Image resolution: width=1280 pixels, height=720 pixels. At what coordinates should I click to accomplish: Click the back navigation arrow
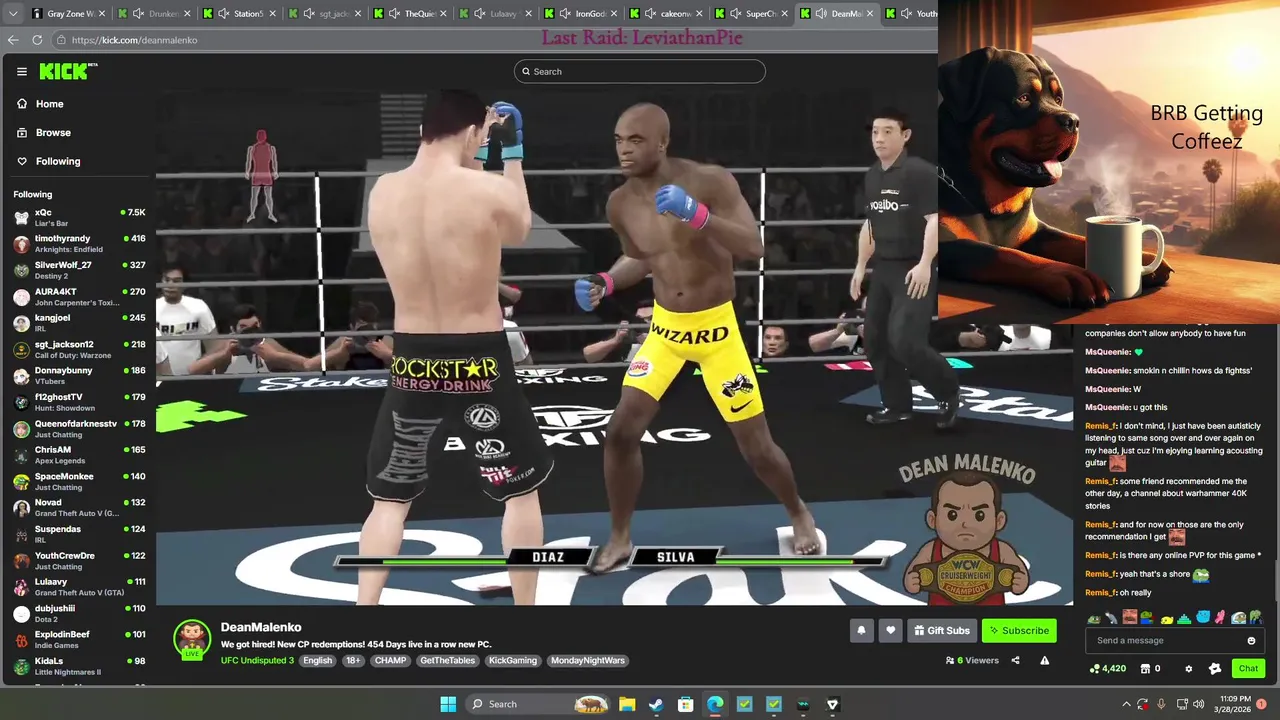click(x=13, y=40)
